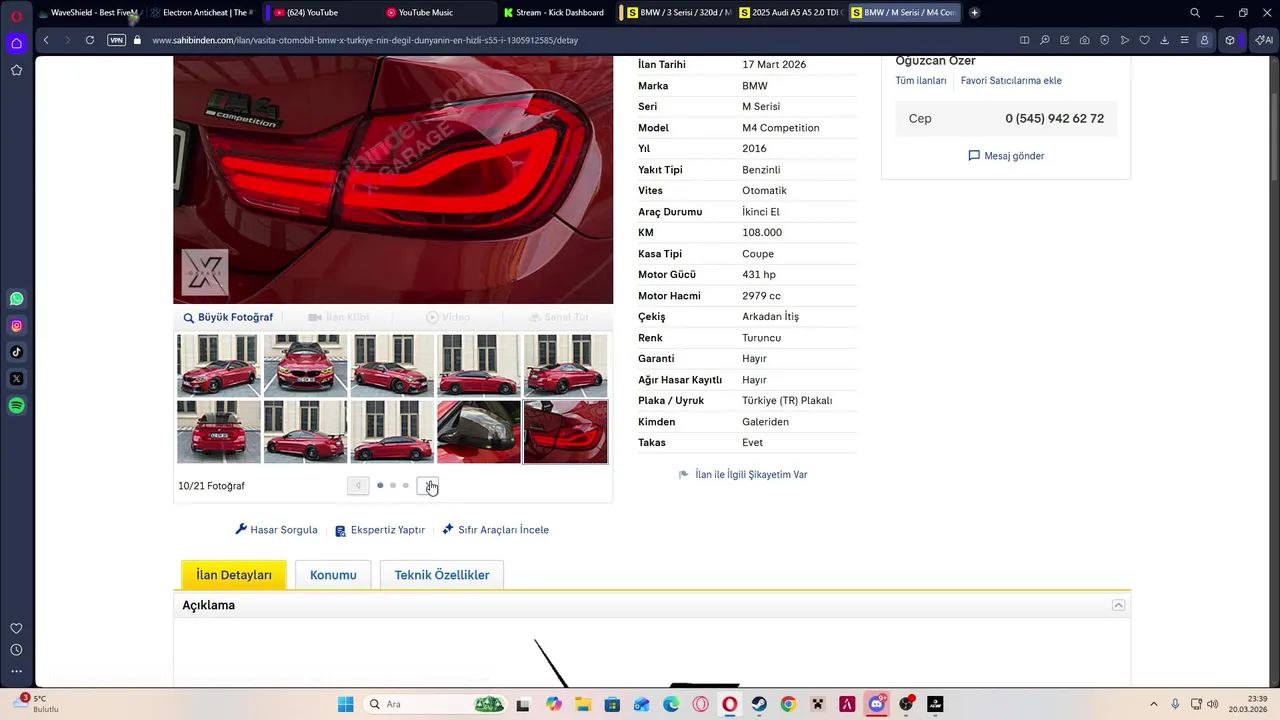Switch to the YouTube Music tab
This screenshot has height=720, width=1280.
pyautogui.click(x=437, y=13)
